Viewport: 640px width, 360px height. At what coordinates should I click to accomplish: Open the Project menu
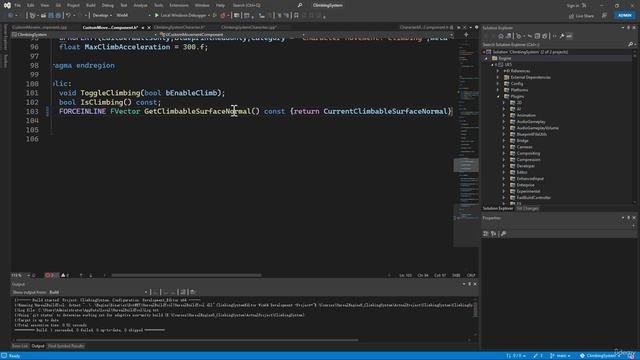73,5
